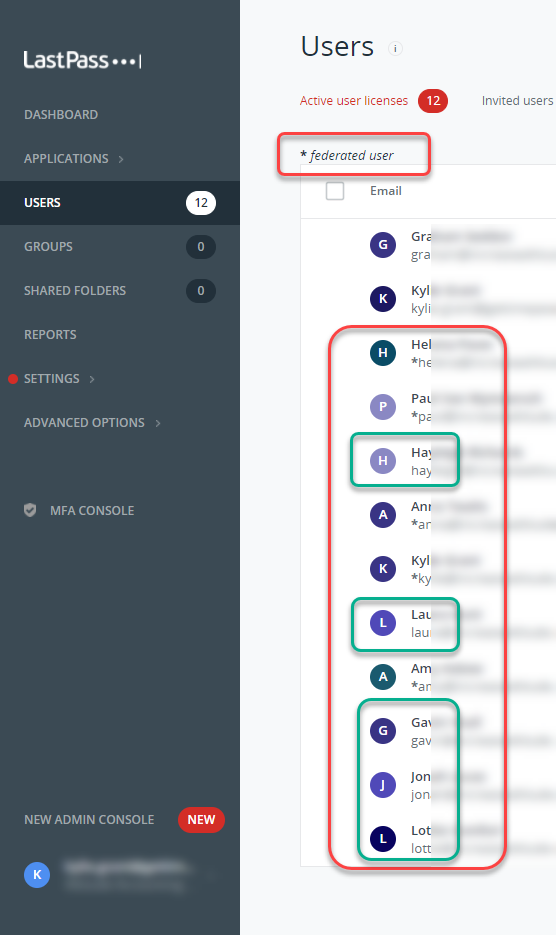Open the Reports section

point(50,335)
